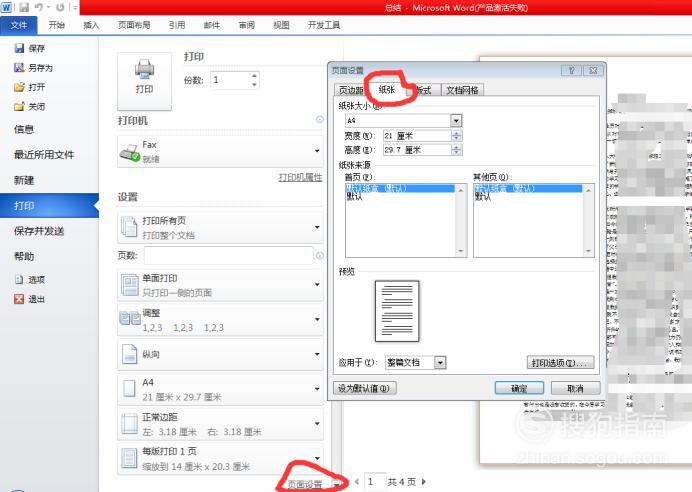Click the 取消 button
Image resolution: width=692 pixels, height=492 pixels.
[x=575, y=388]
